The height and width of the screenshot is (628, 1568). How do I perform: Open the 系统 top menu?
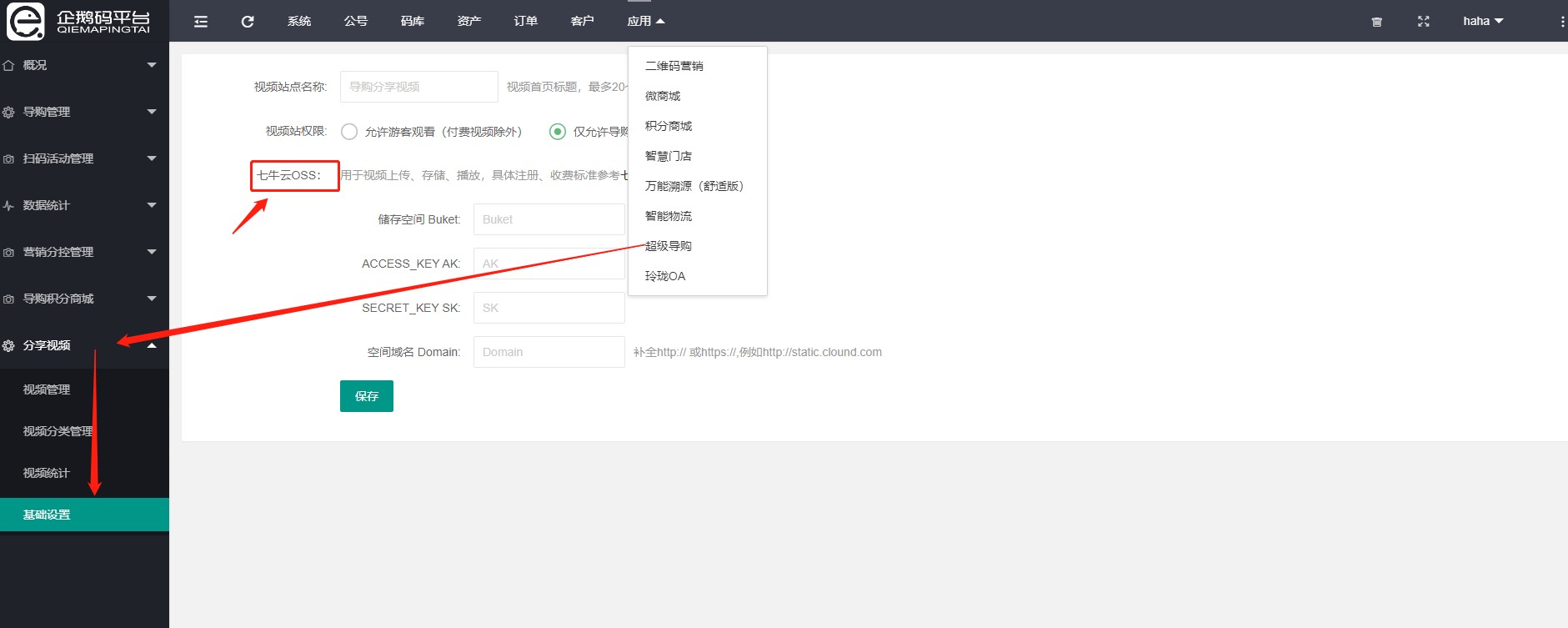click(x=299, y=21)
